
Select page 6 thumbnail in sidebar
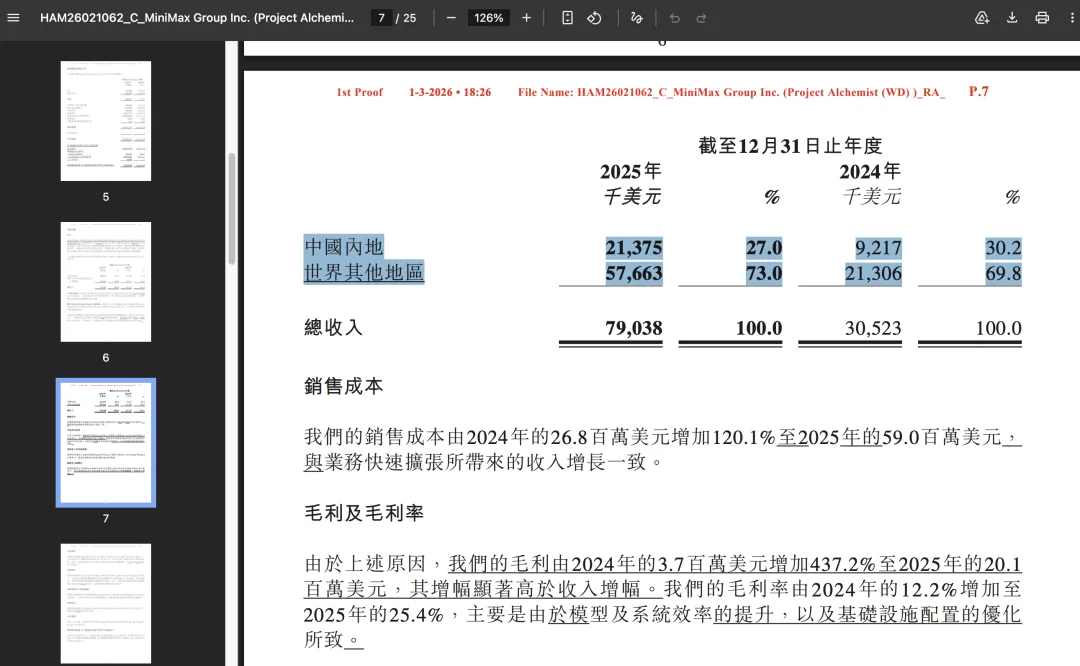coord(106,280)
